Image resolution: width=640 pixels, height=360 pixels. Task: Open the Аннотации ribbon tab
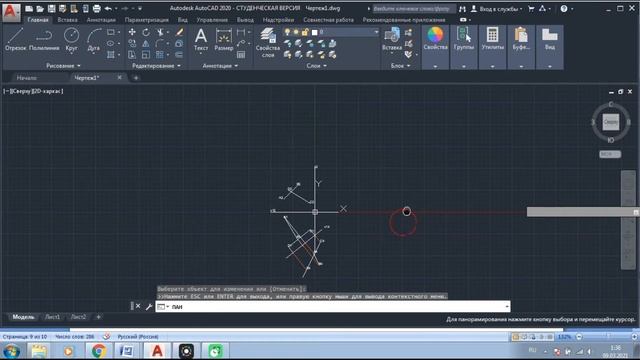coord(101,20)
